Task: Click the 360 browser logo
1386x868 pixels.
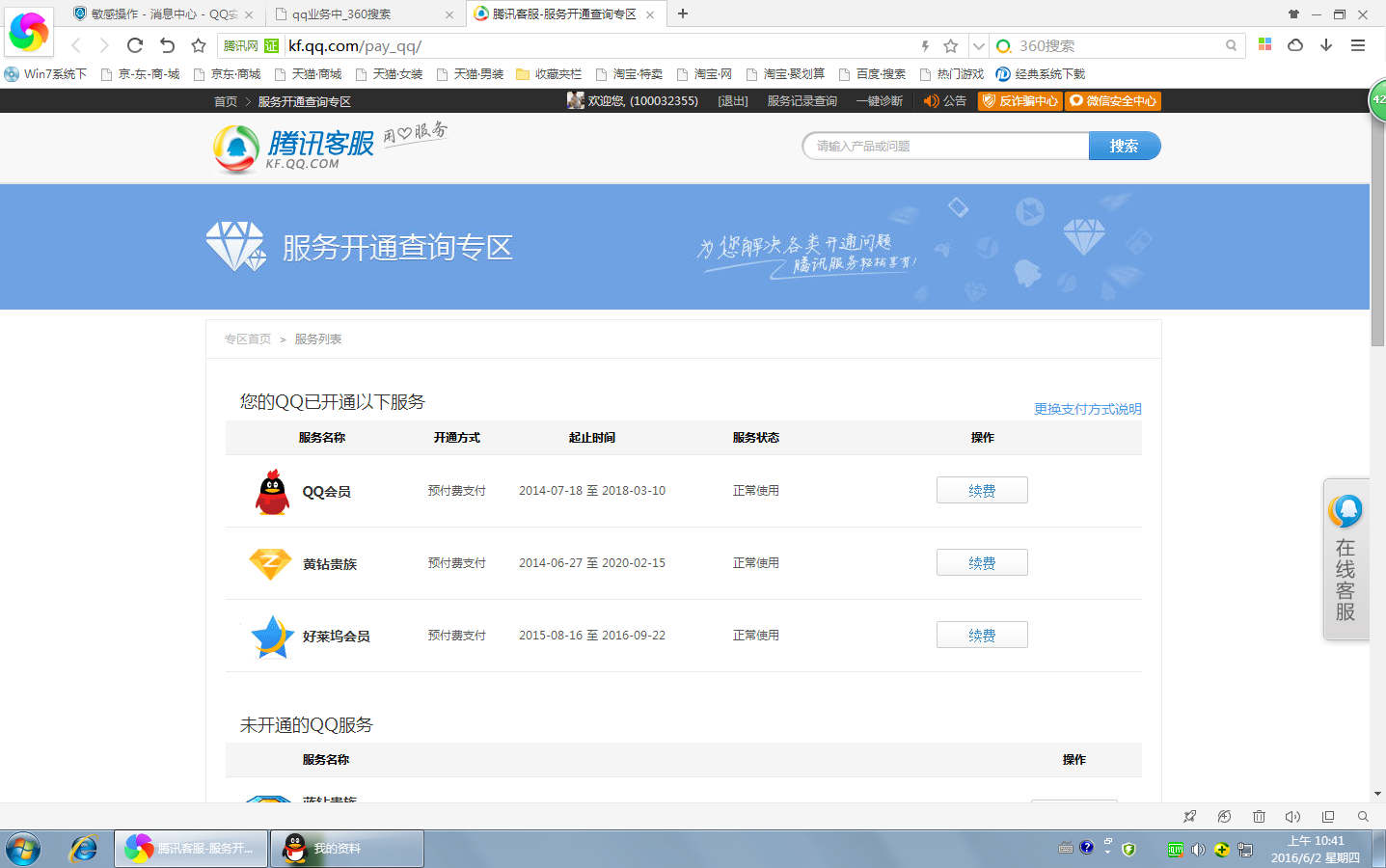Action: click(x=29, y=32)
